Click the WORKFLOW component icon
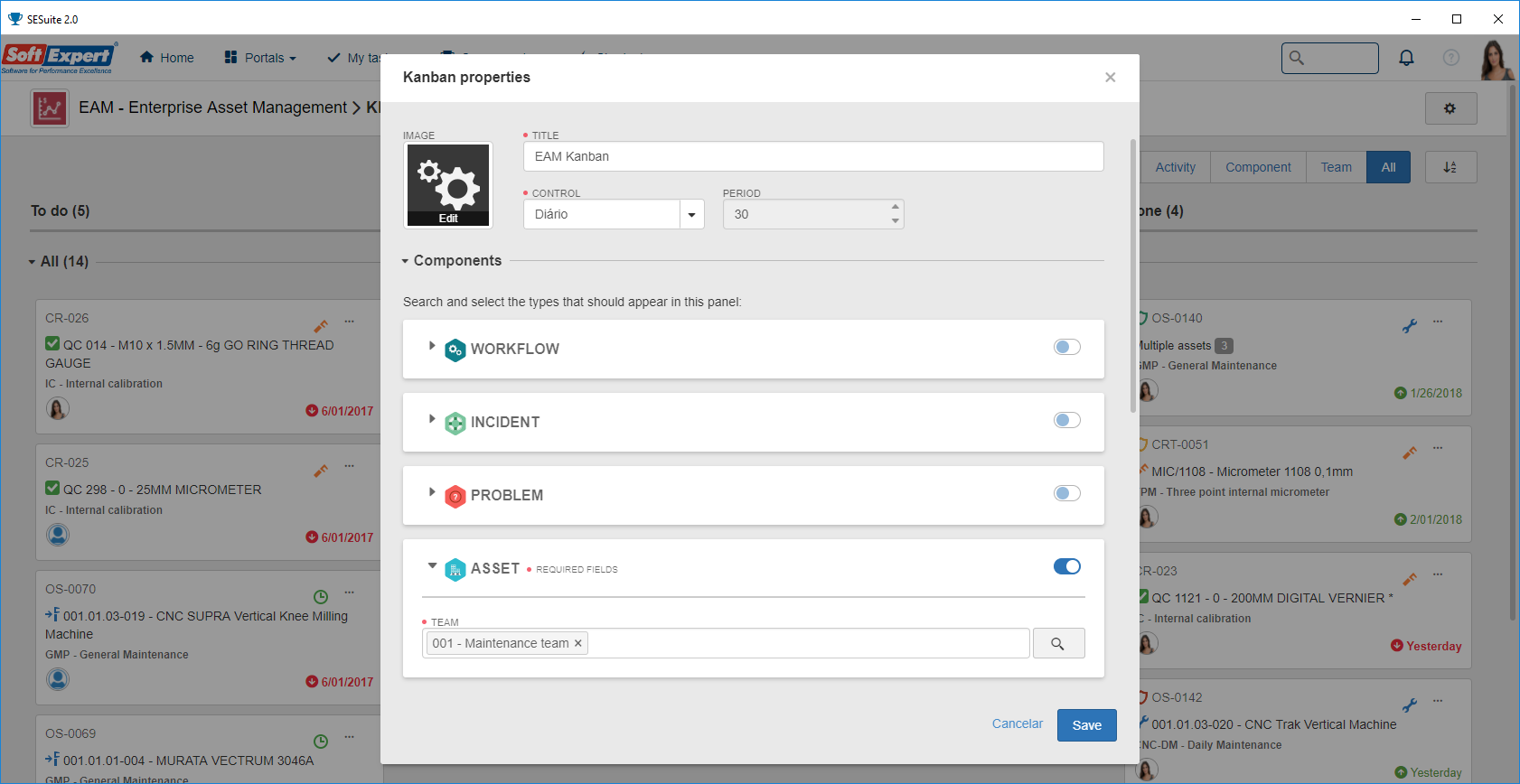 point(455,350)
